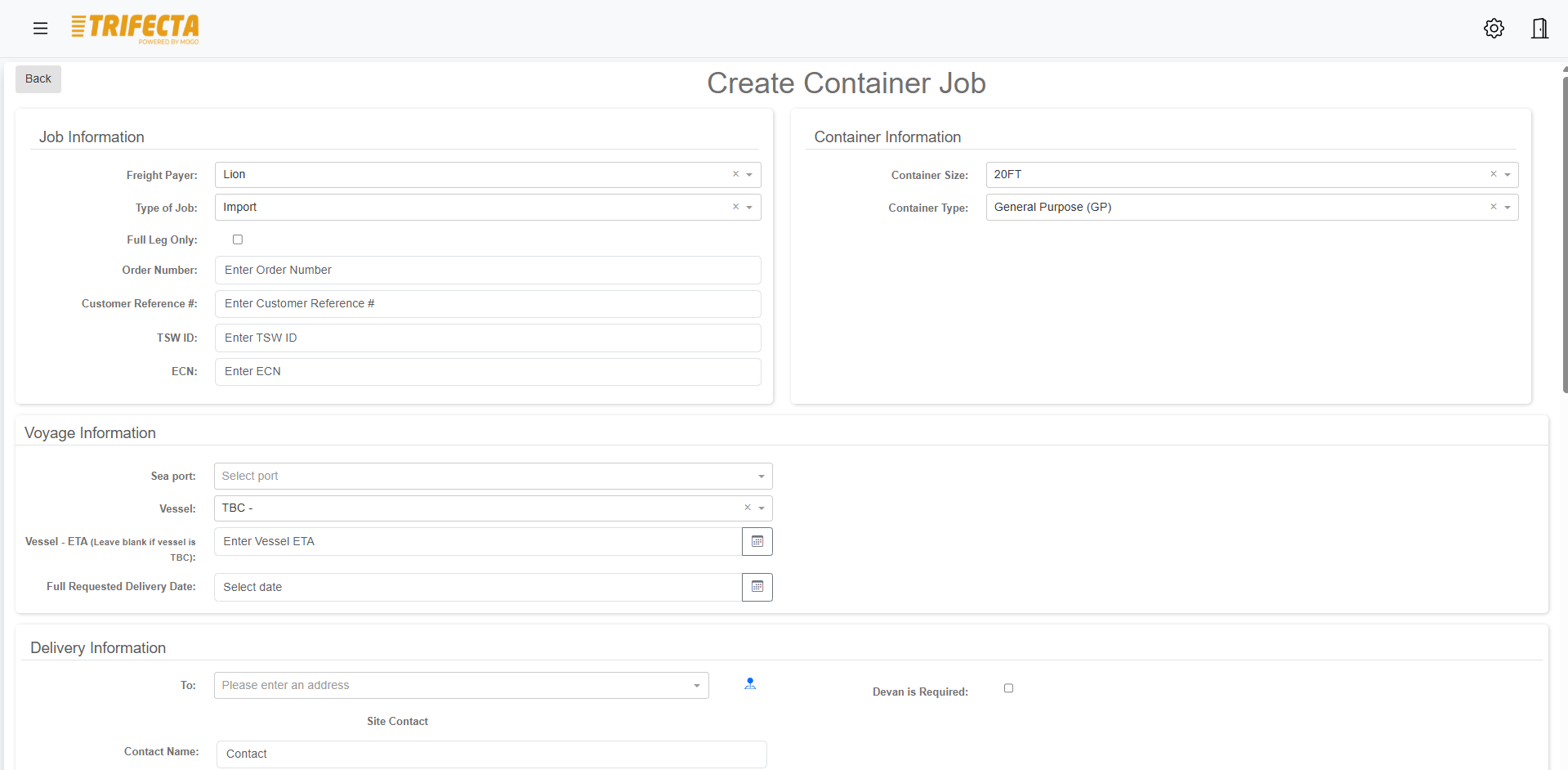Image resolution: width=1568 pixels, height=770 pixels.
Task: Click the Back button
Action: (x=38, y=79)
